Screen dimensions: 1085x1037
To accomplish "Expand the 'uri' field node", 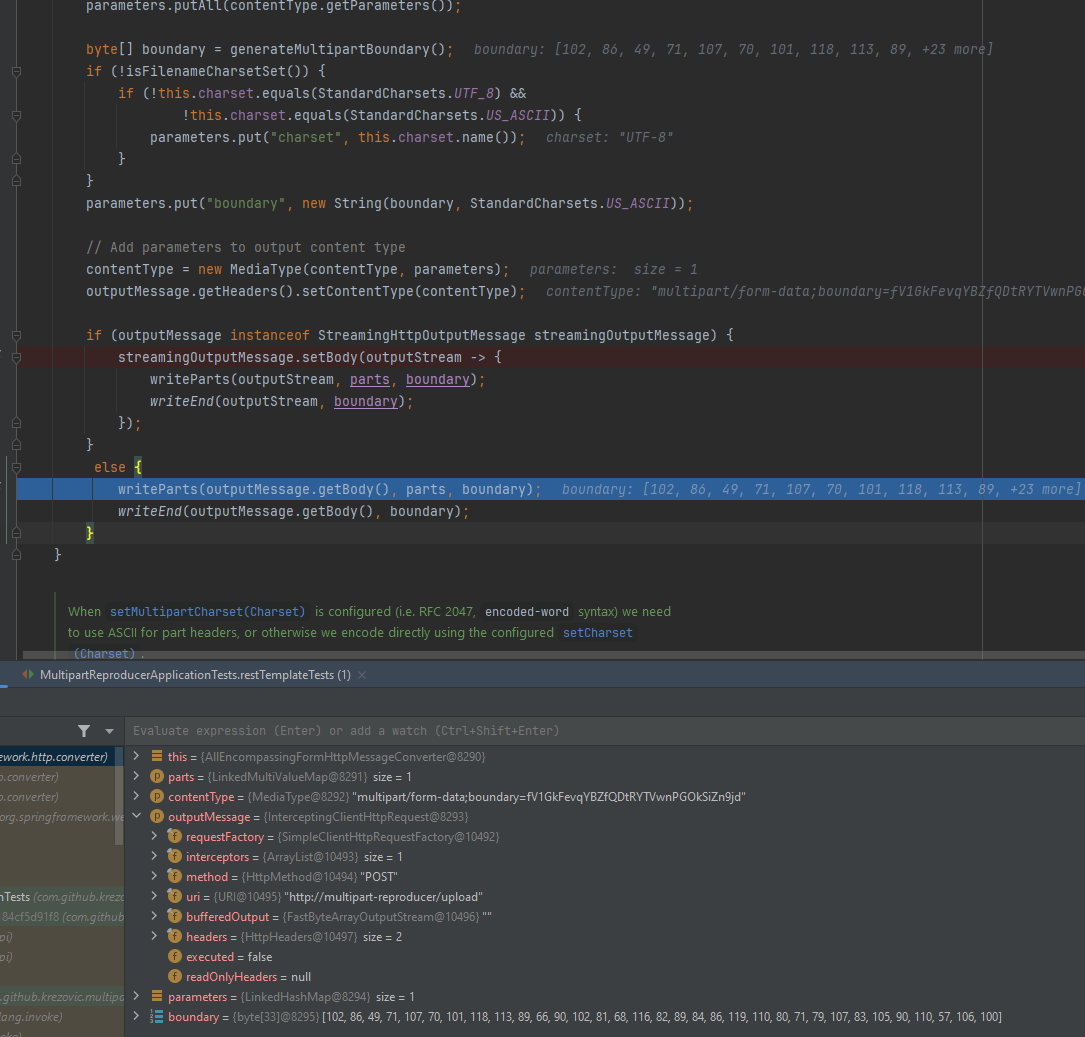I will point(154,897).
